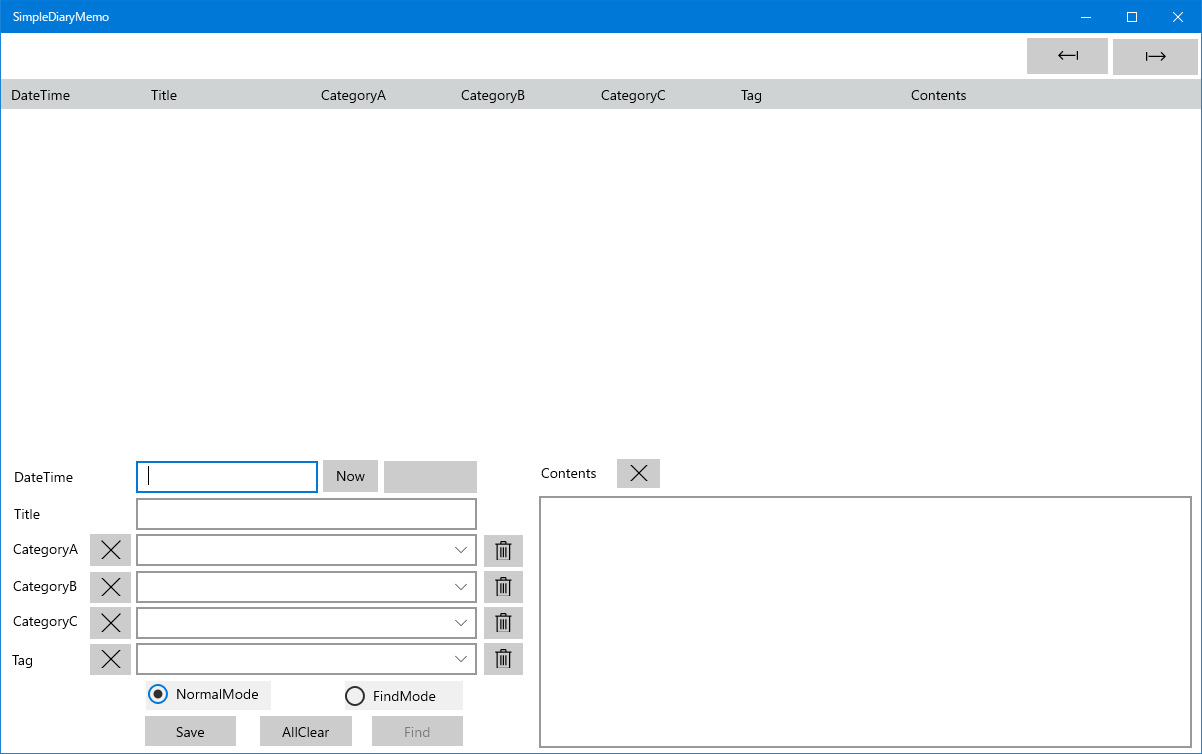
Task: Click the right arrow page button
Action: pyautogui.click(x=1155, y=56)
